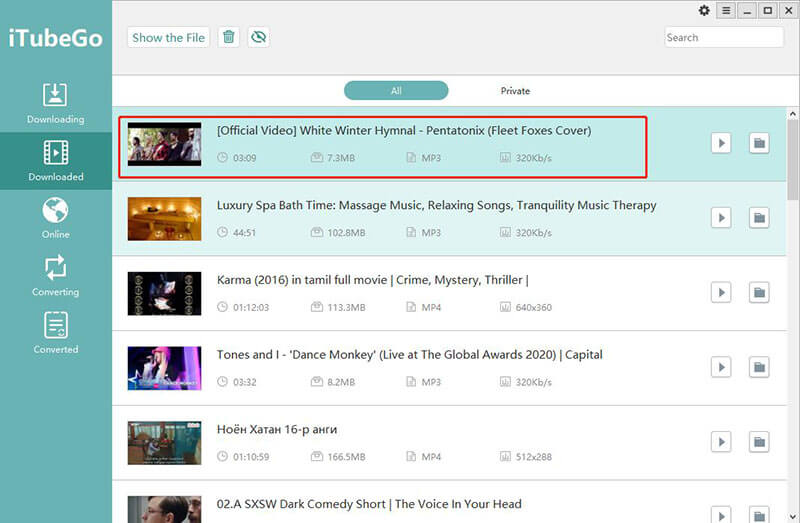Click title Tones and I - 'Dance Monkey'
Screen dimensions: 800x523
(x=409, y=355)
